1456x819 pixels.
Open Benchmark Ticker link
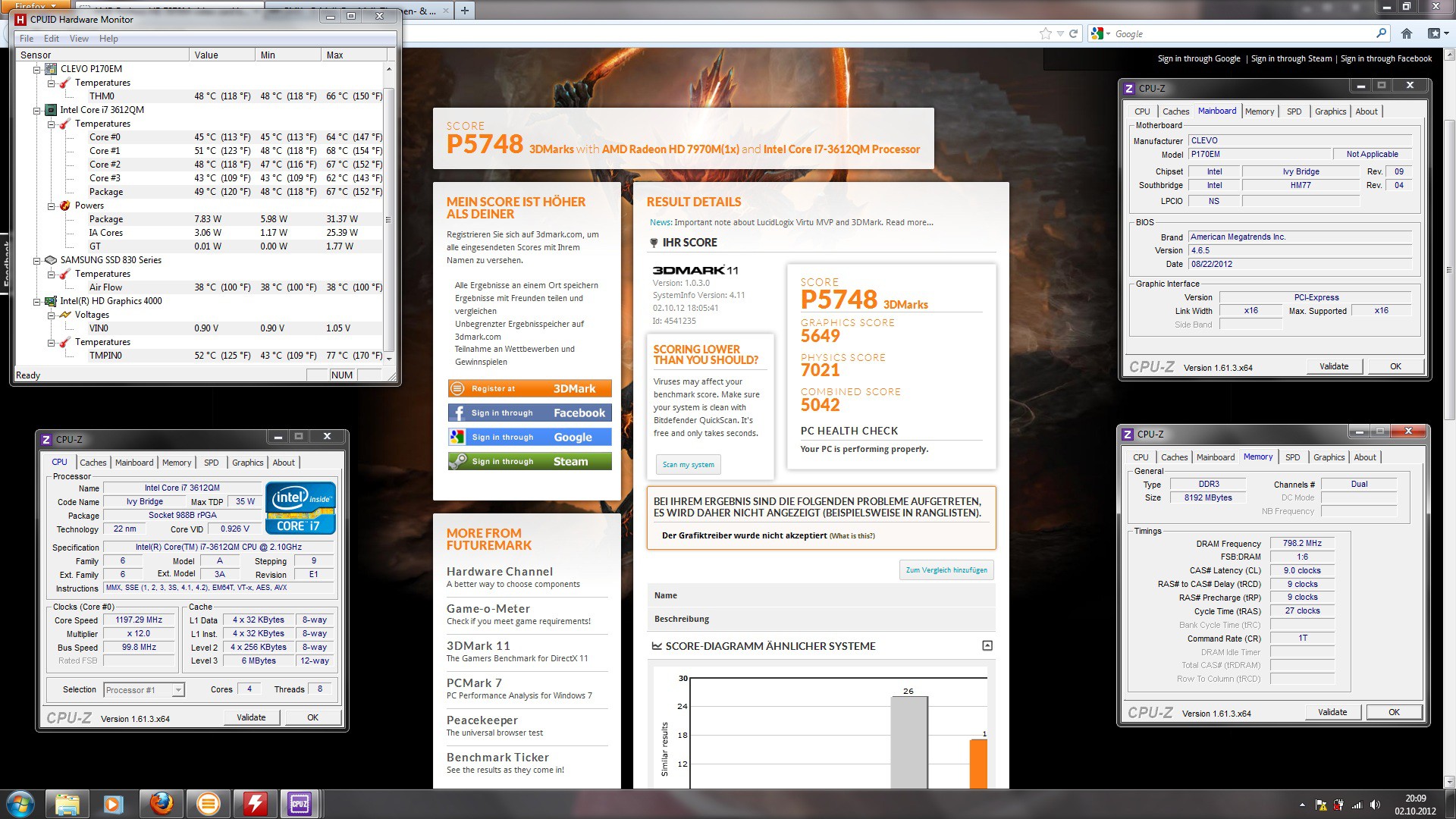[x=497, y=758]
